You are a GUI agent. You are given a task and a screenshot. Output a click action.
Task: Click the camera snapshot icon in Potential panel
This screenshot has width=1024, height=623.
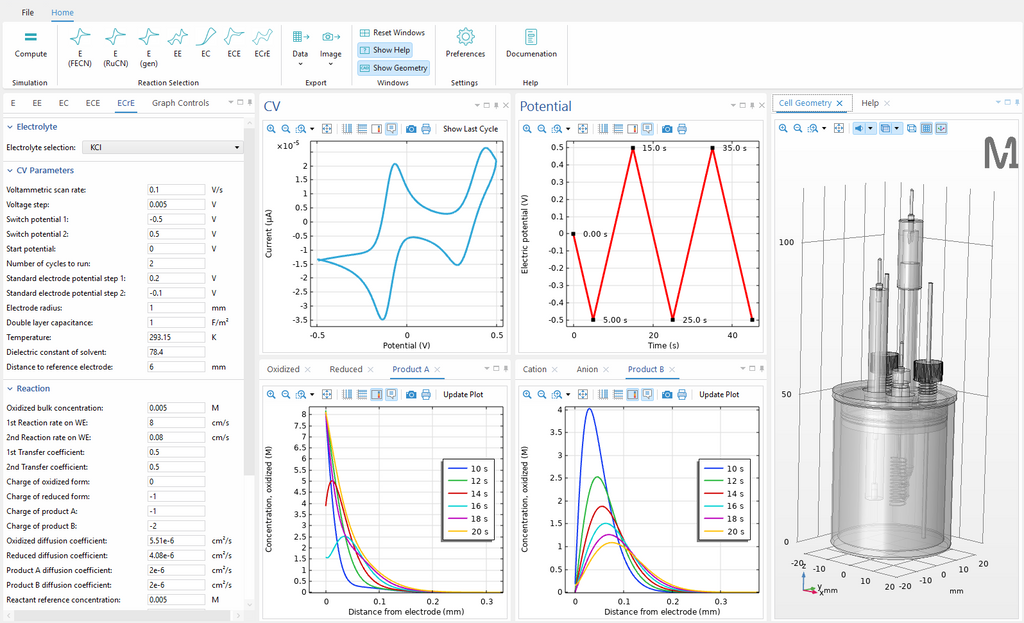tap(668, 128)
